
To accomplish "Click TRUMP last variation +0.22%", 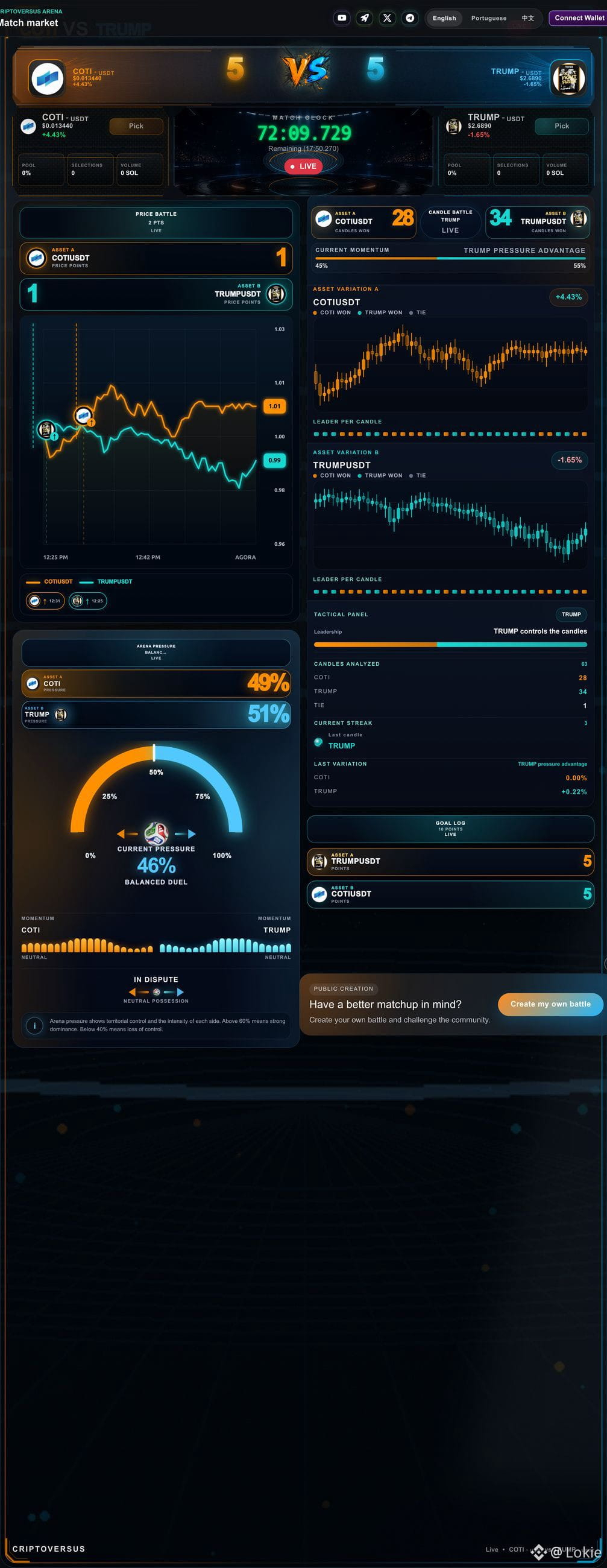I will pyautogui.click(x=574, y=792).
